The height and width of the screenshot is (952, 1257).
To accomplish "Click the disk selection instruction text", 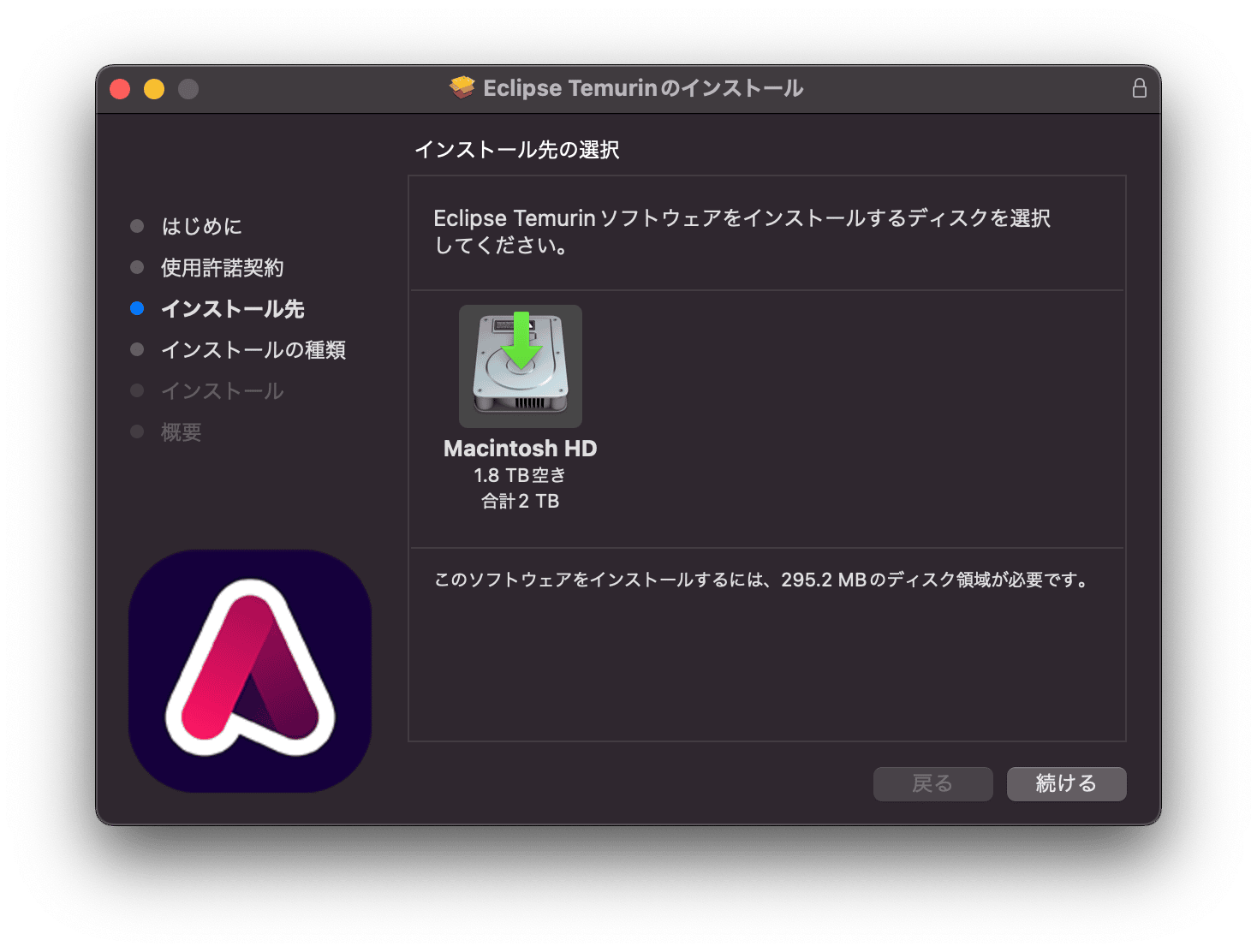I will pos(743,231).
